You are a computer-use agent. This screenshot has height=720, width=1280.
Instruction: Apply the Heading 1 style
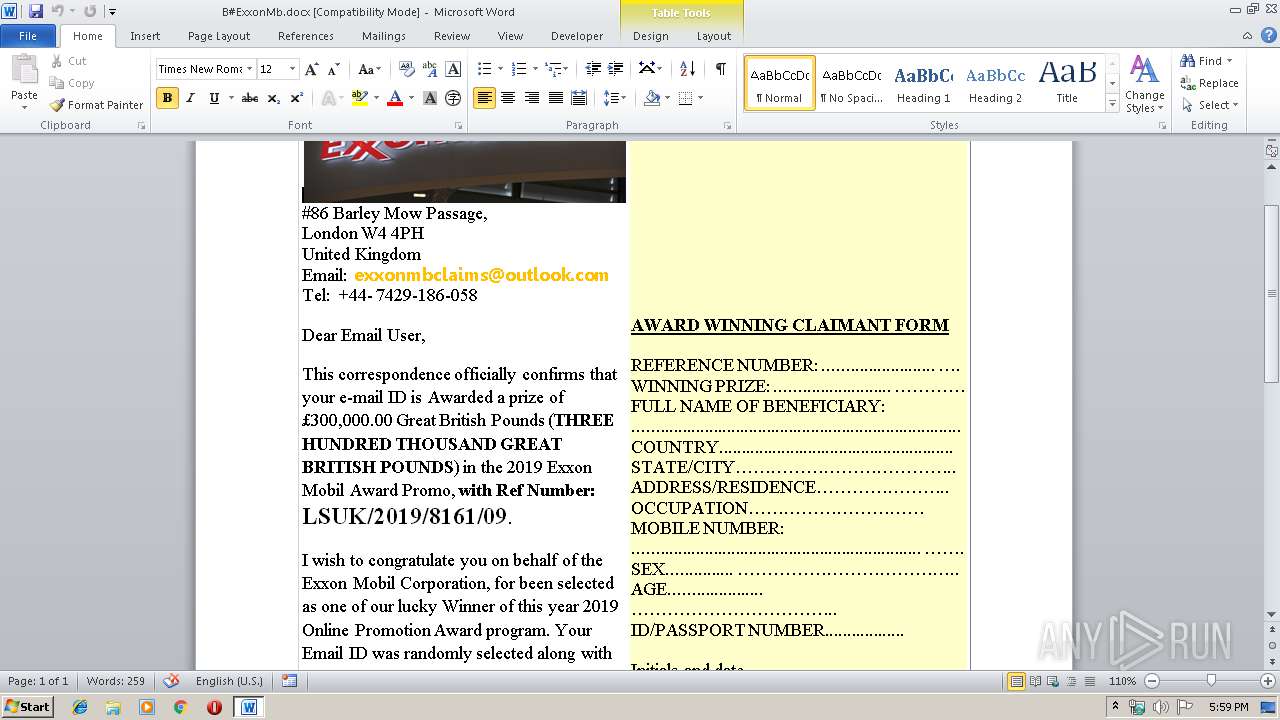(x=923, y=83)
